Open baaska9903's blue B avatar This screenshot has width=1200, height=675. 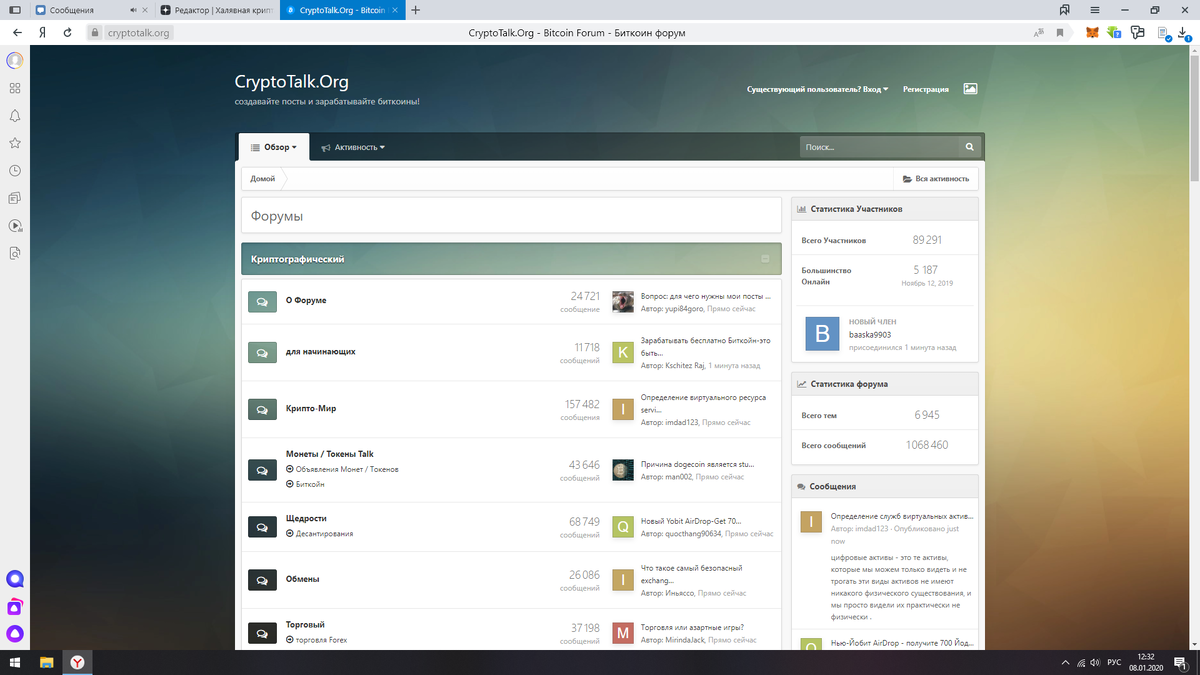pos(822,334)
